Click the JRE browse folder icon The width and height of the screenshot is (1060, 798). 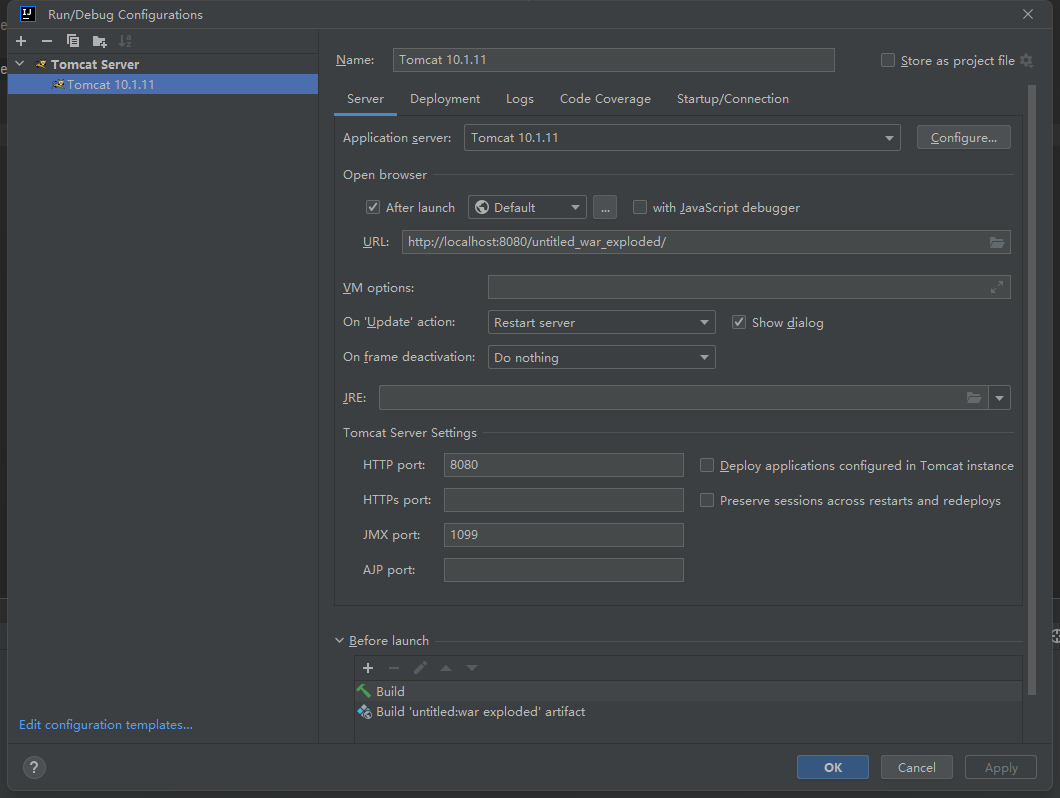[974, 398]
